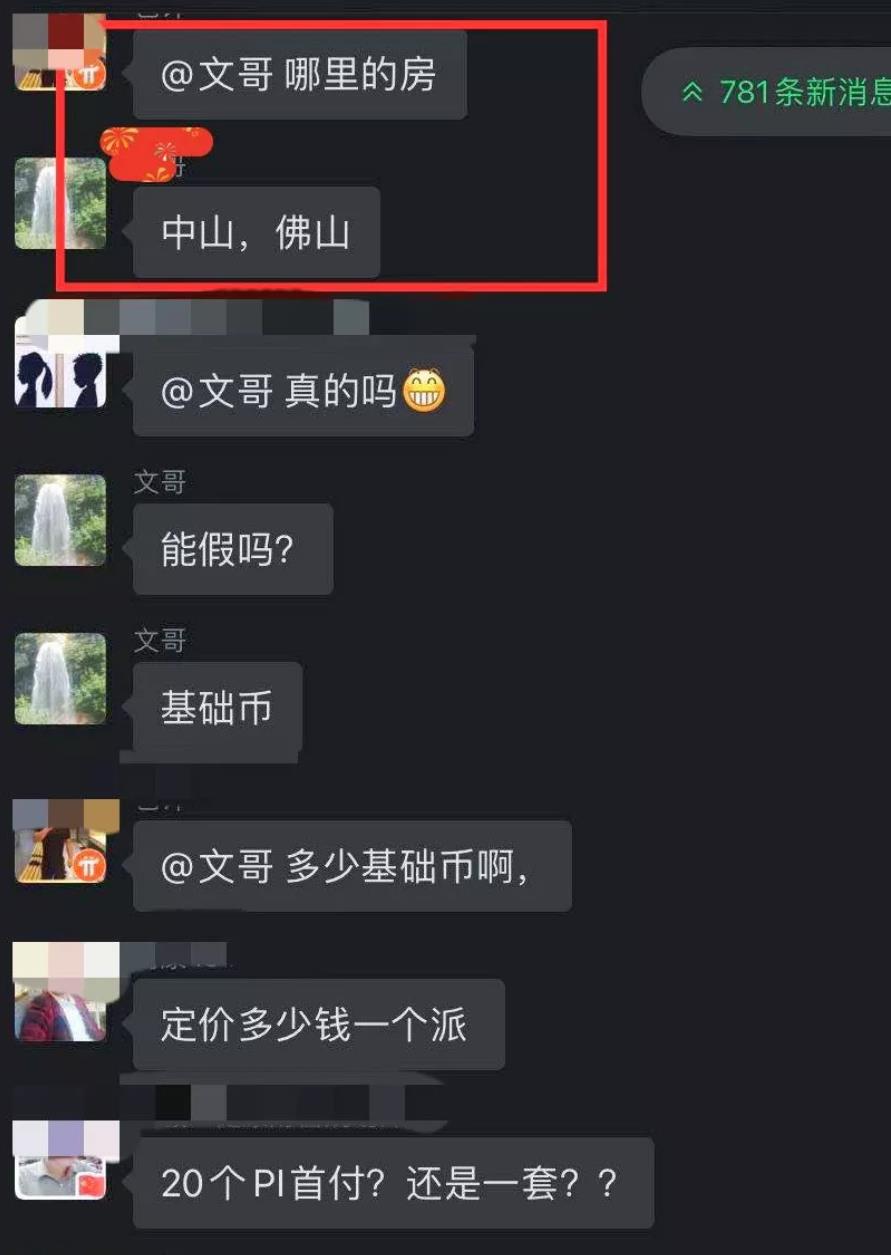891x1255 pixels.
Task: Tap fountain avatar beside '中山，佛山'
Action: 60,203
